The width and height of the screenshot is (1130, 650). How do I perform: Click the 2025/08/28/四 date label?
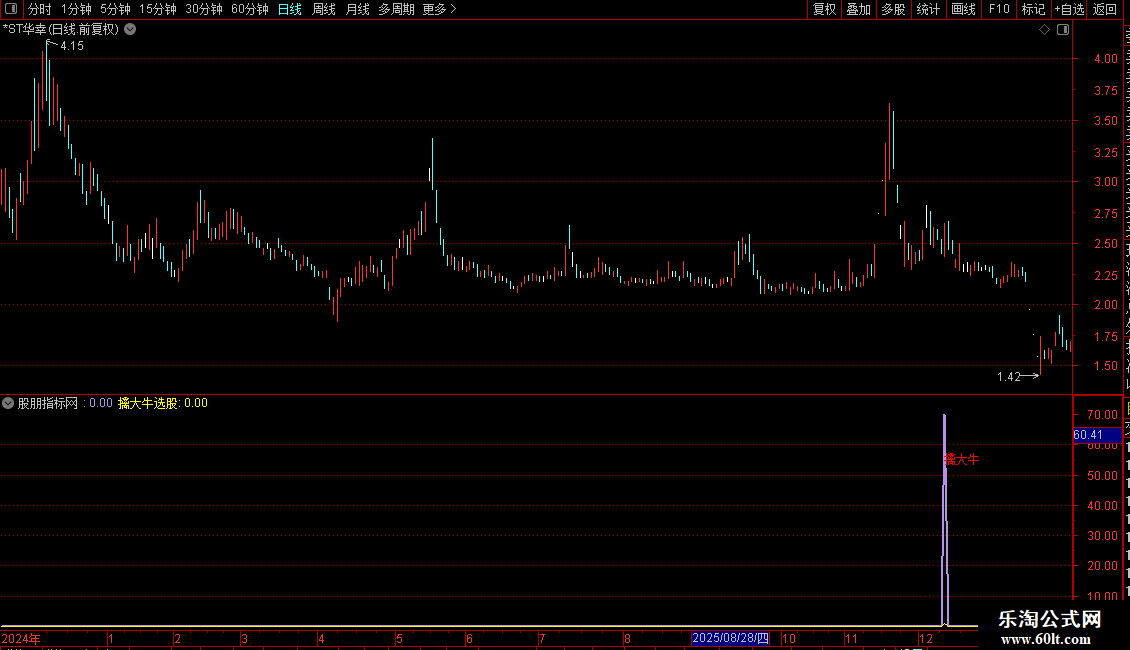tap(730, 638)
